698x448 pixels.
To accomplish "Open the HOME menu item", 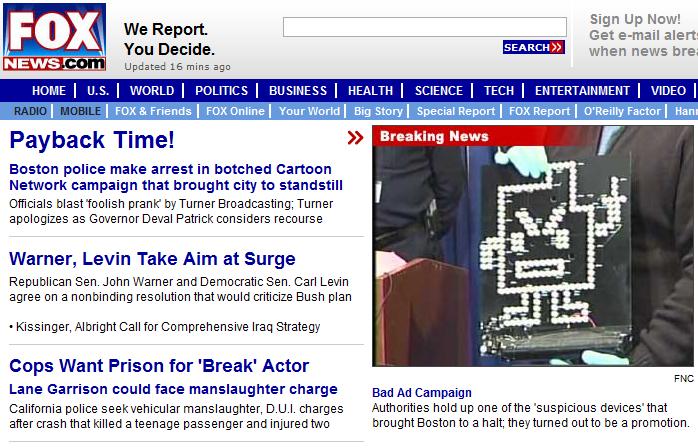I will pos(49,91).
